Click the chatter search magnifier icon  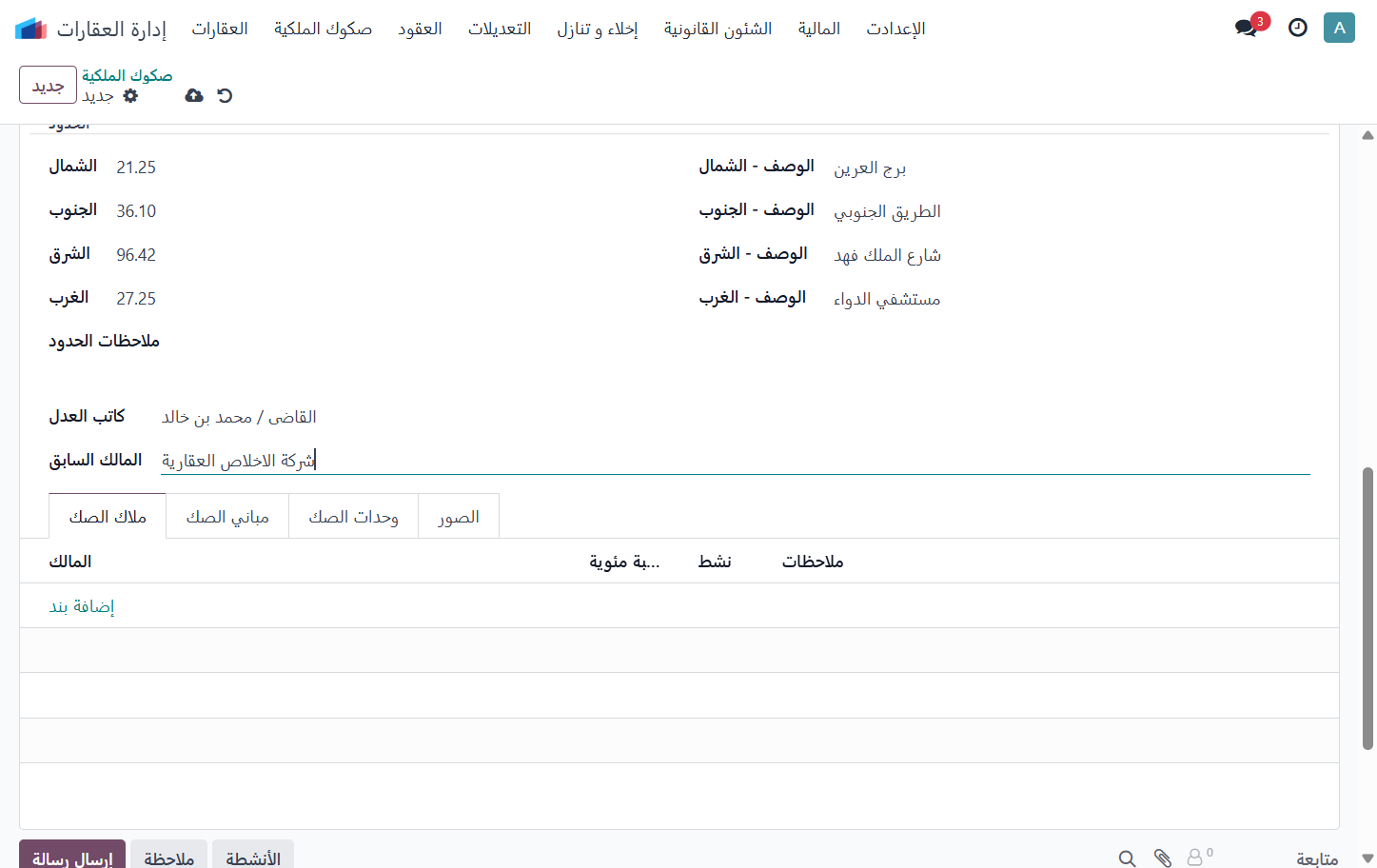[1127, 858]
